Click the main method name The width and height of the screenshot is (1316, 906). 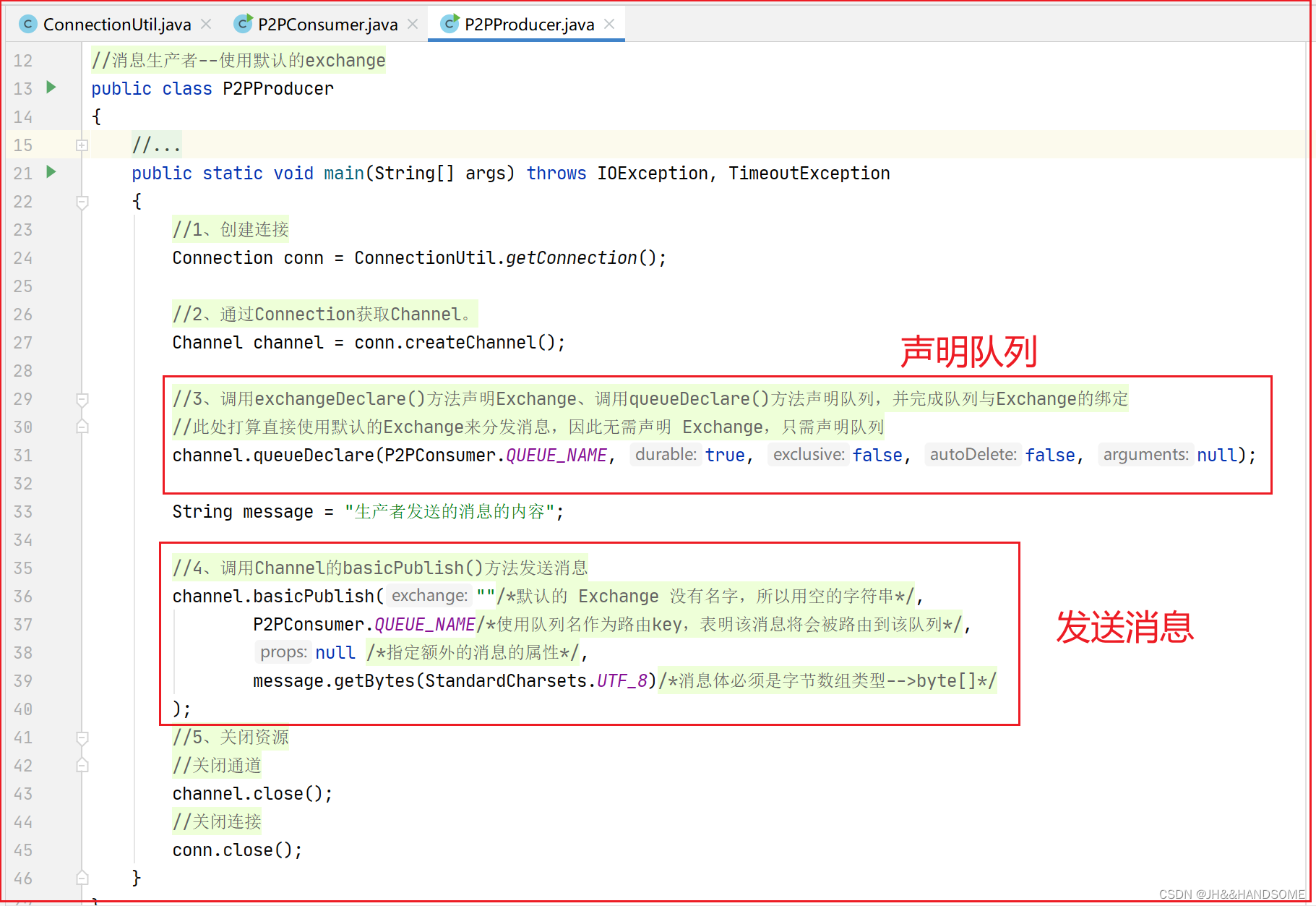[x=344, y=174]
